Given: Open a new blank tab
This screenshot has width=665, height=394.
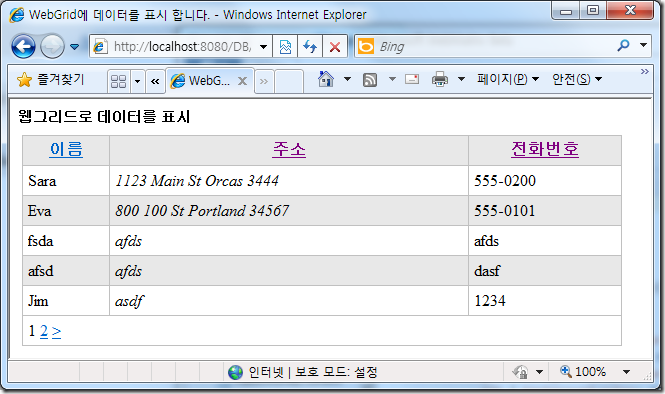Looking at the screenshot, I should (288, 81).
